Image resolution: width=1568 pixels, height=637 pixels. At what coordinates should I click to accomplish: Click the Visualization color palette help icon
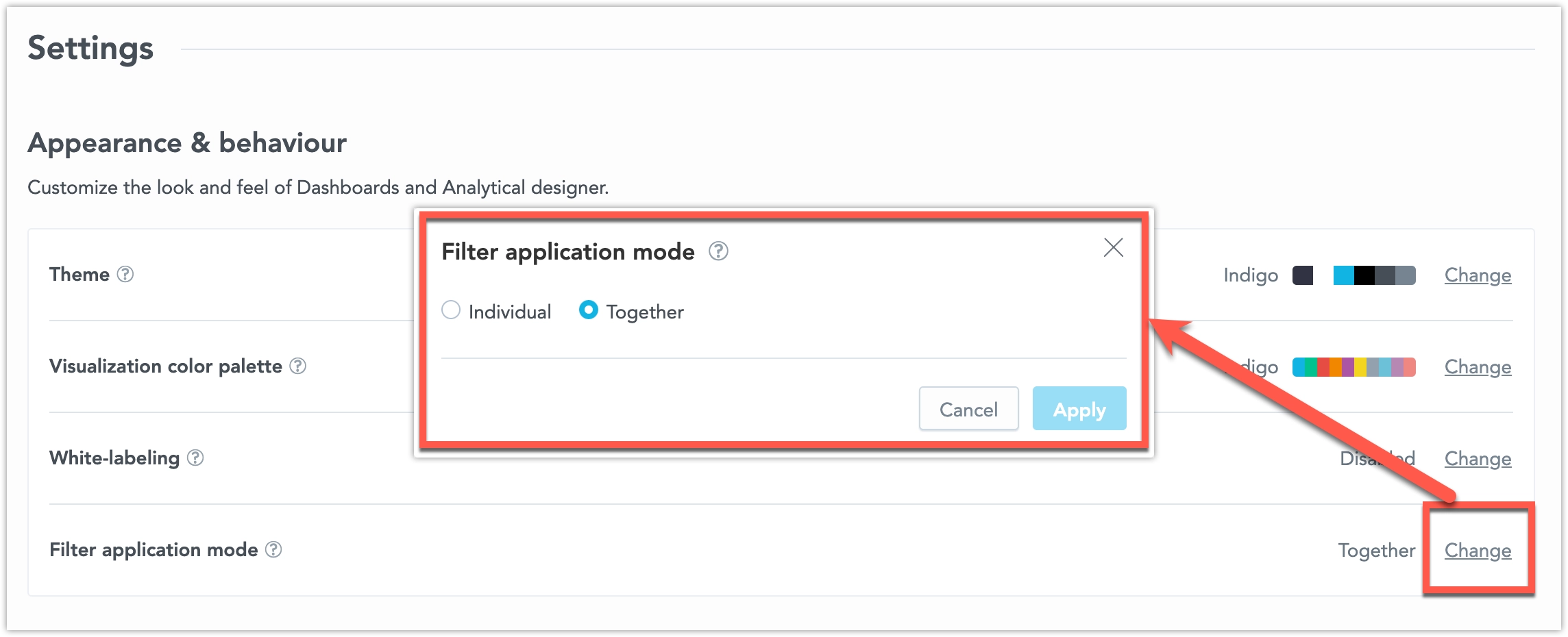pos(297,367)
